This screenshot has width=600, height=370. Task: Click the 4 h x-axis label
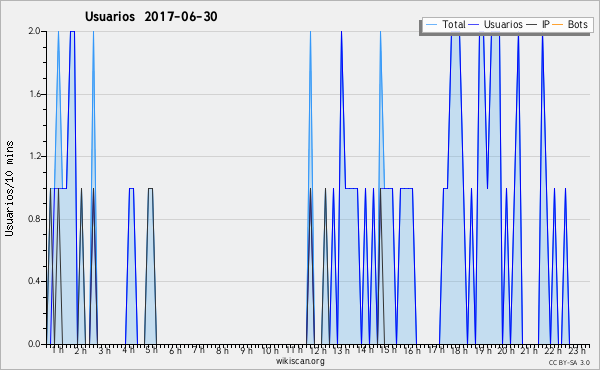(x=128, y=350)
